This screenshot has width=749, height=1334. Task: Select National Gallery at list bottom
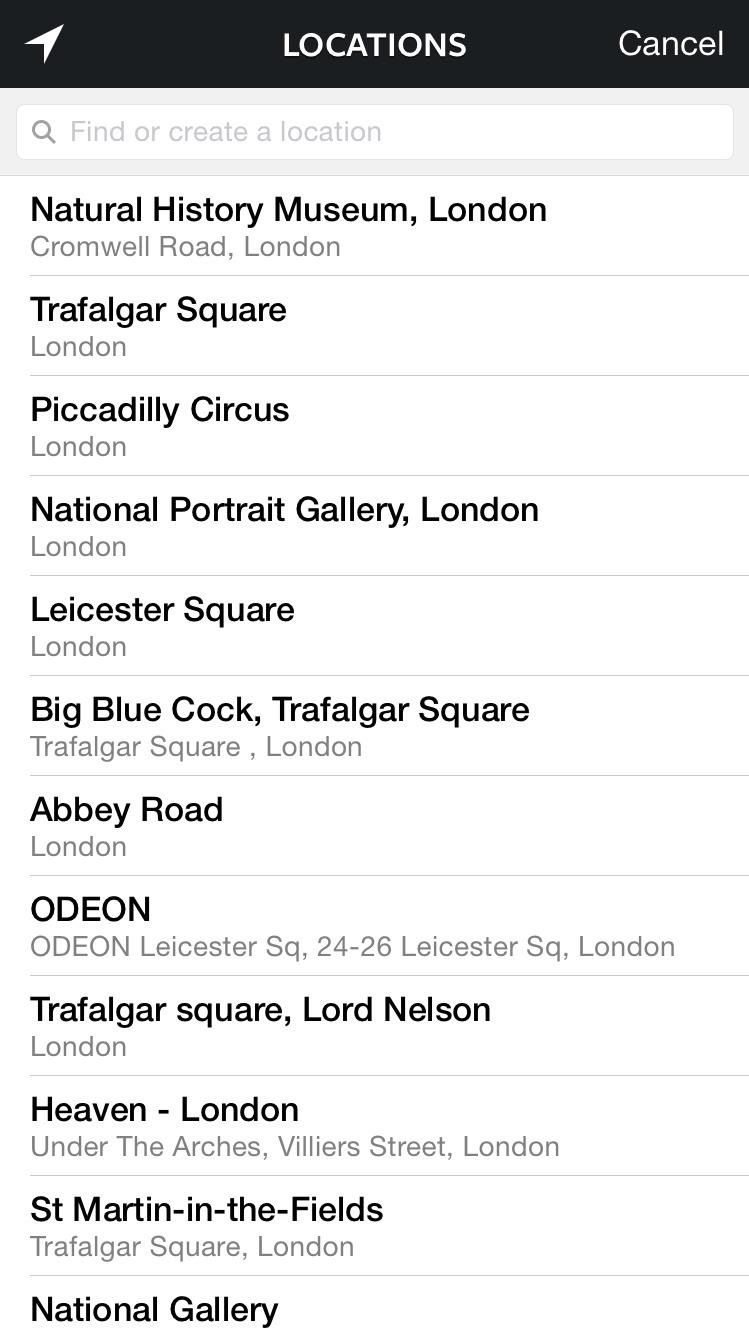pyautogui.click(x=154, y=1310)
